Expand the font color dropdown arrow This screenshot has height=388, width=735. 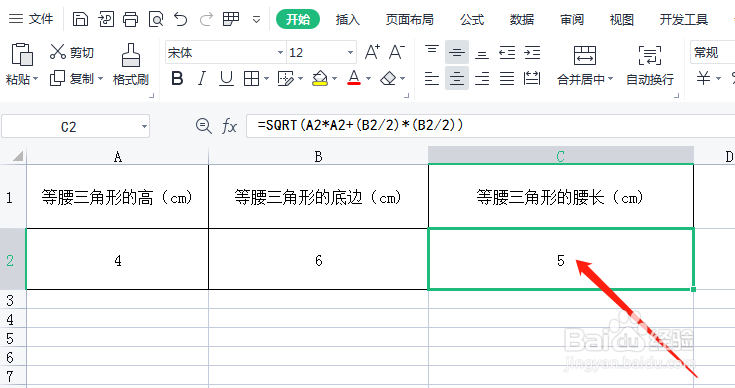coord(368,79)
